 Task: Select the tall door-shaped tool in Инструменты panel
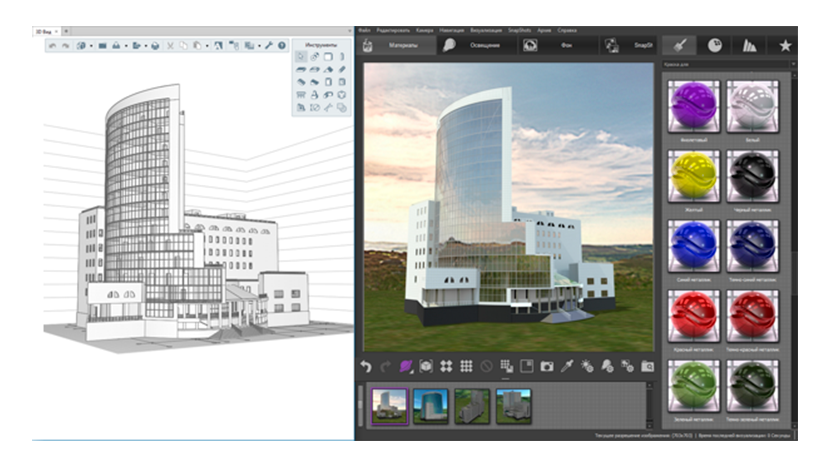coord(328,82)
